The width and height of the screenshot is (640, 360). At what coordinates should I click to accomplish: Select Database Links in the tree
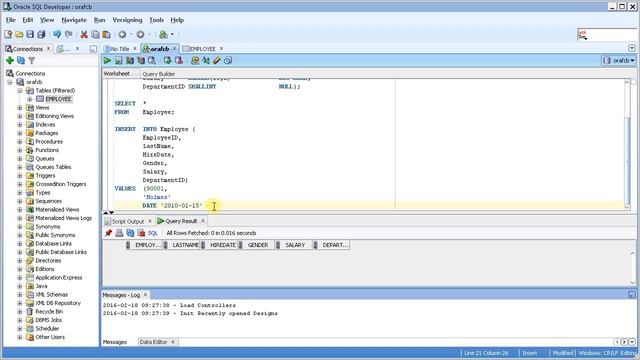point(53,244)
